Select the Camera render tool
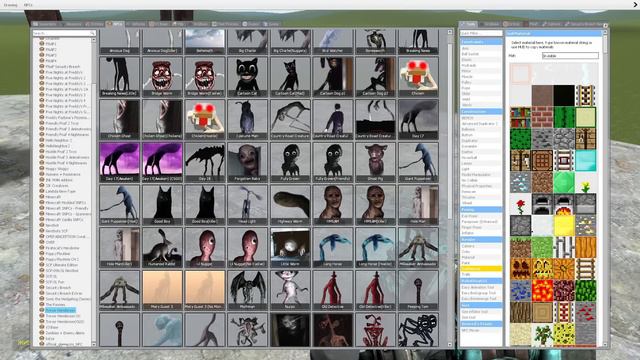 (481, 246)
